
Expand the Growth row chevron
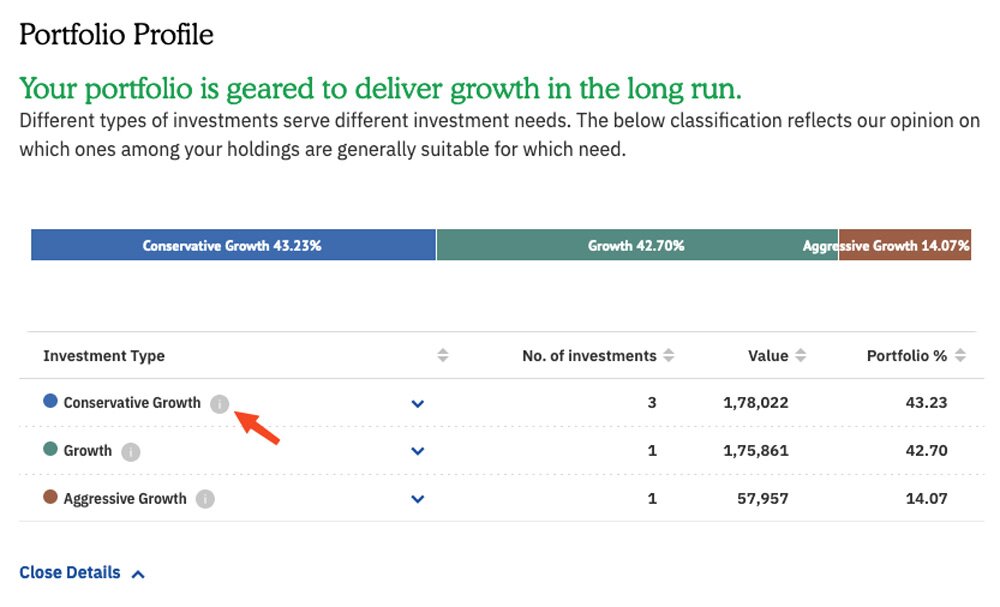tap(418, 451)
